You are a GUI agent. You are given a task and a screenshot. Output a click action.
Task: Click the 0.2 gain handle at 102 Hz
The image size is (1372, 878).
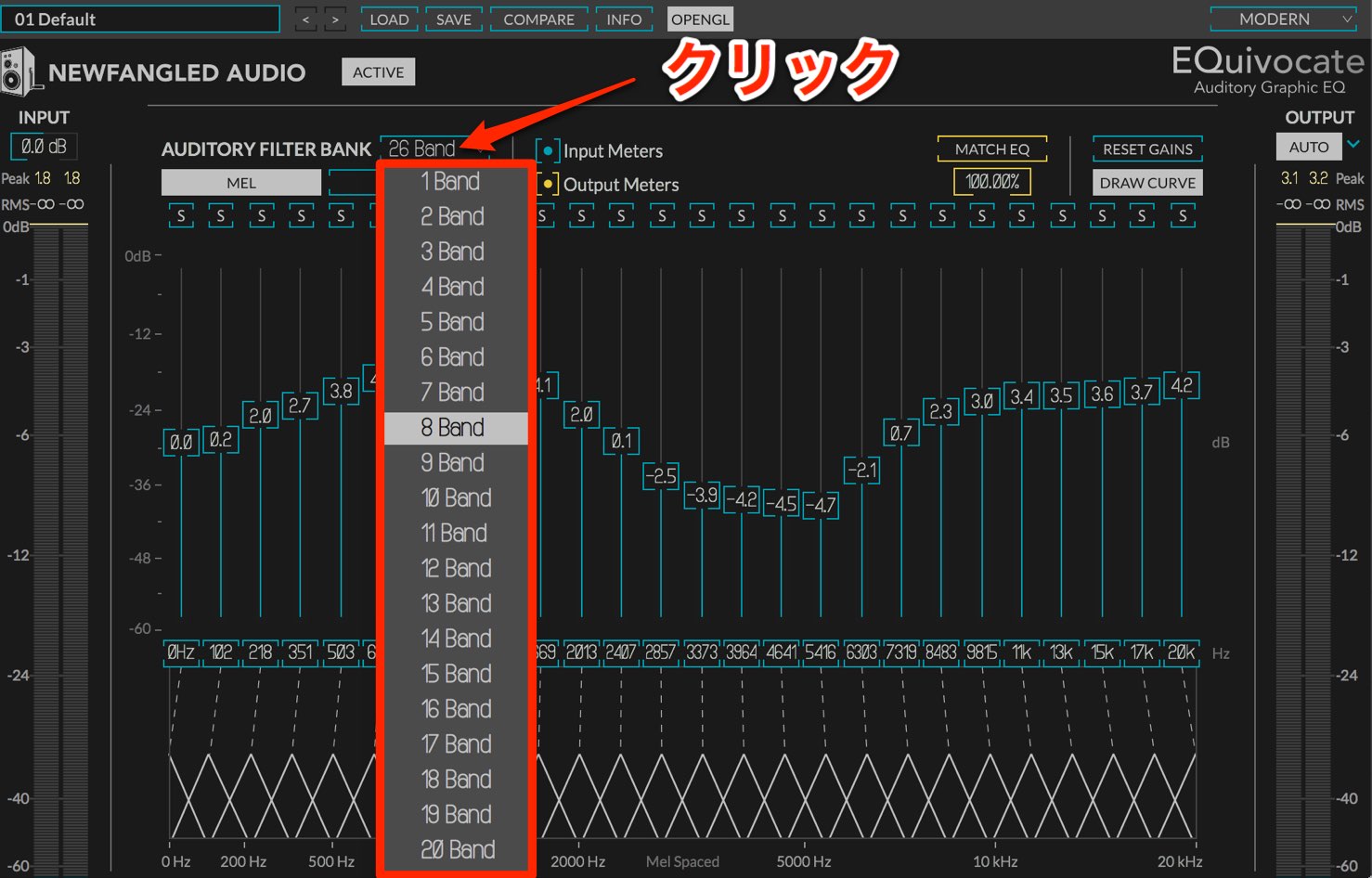tap(221, 440)
